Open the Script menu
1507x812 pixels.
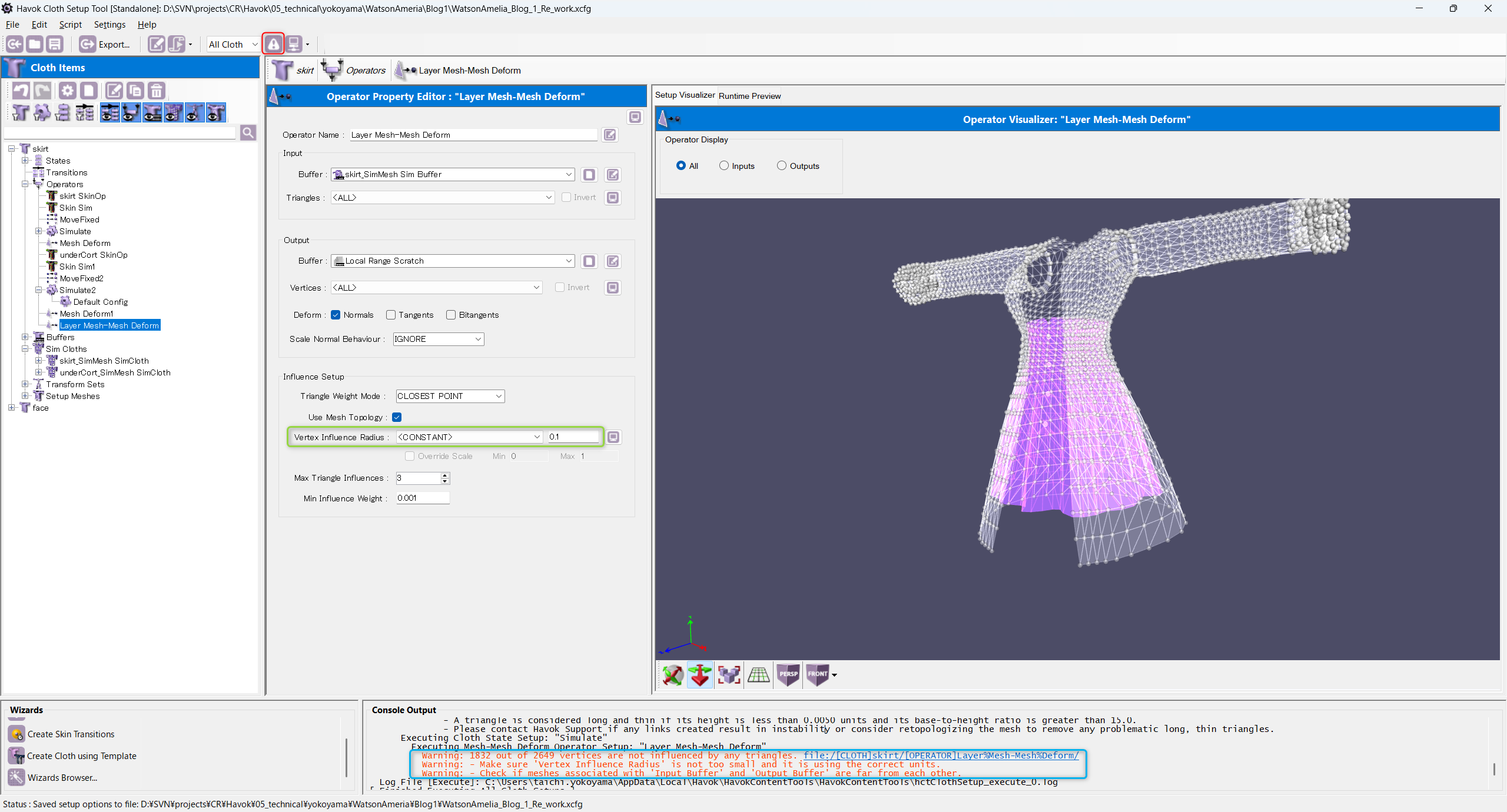click(x=71, y=25)
